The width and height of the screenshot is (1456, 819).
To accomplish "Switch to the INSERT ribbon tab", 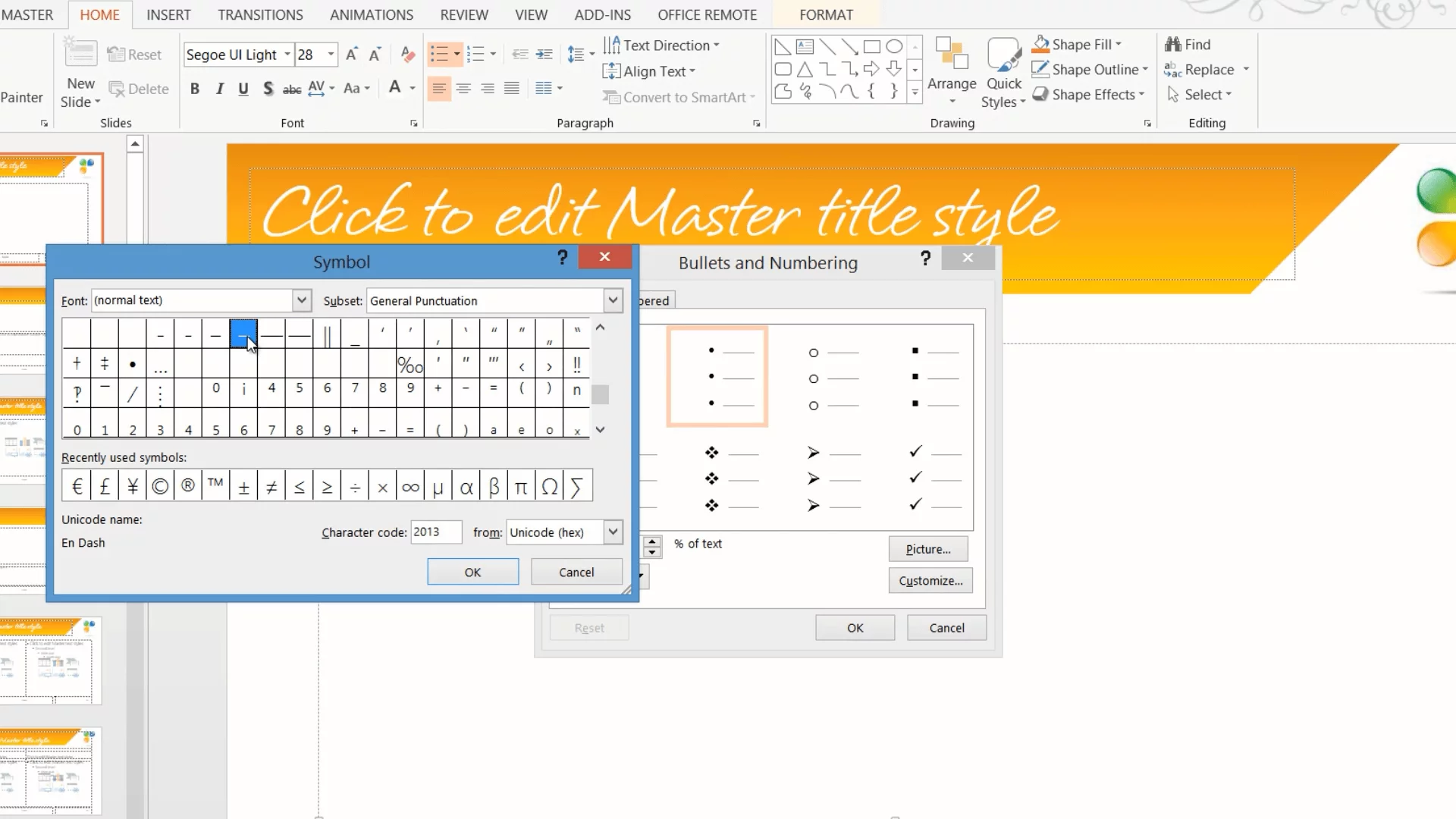I will (168, 14).
